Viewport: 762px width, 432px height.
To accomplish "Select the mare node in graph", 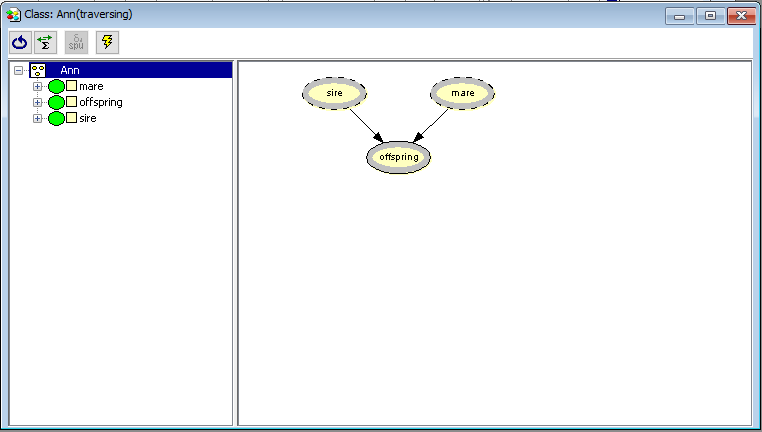I will click(x=462, y=93).
